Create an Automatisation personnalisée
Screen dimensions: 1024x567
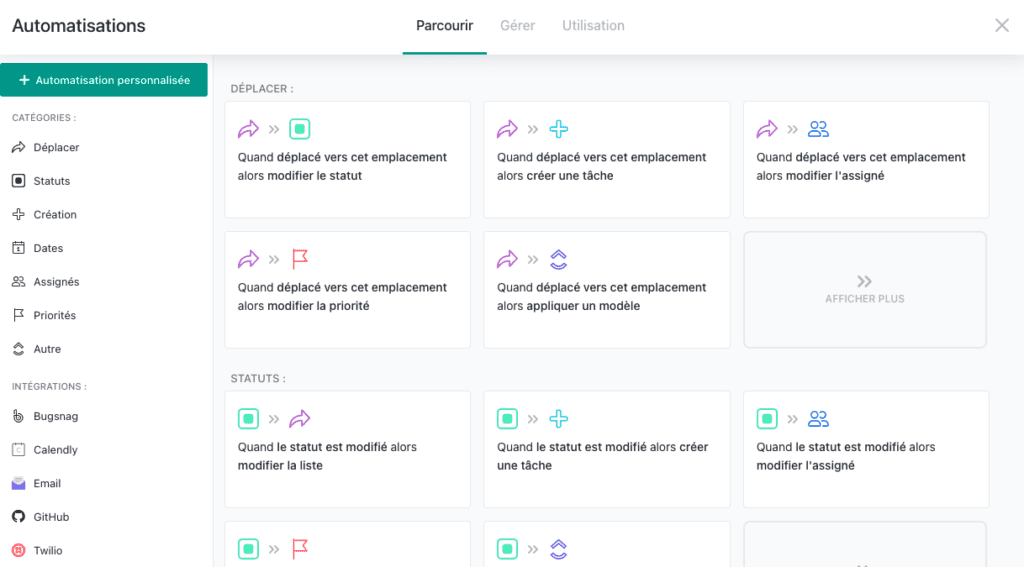tap(104, 80)
